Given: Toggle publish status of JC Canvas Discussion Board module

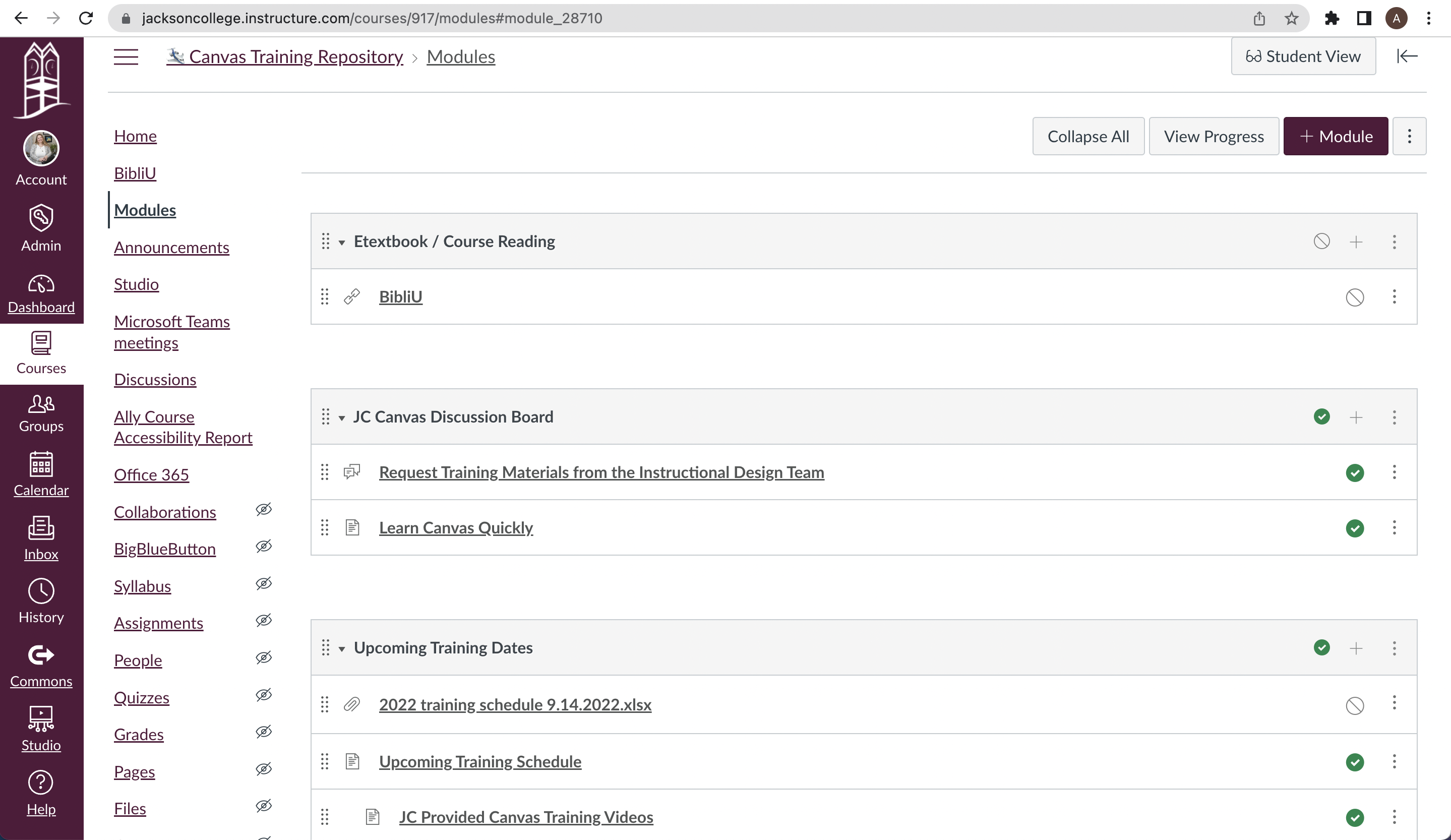Looking at the screenshot, I should pos(1321,417).
